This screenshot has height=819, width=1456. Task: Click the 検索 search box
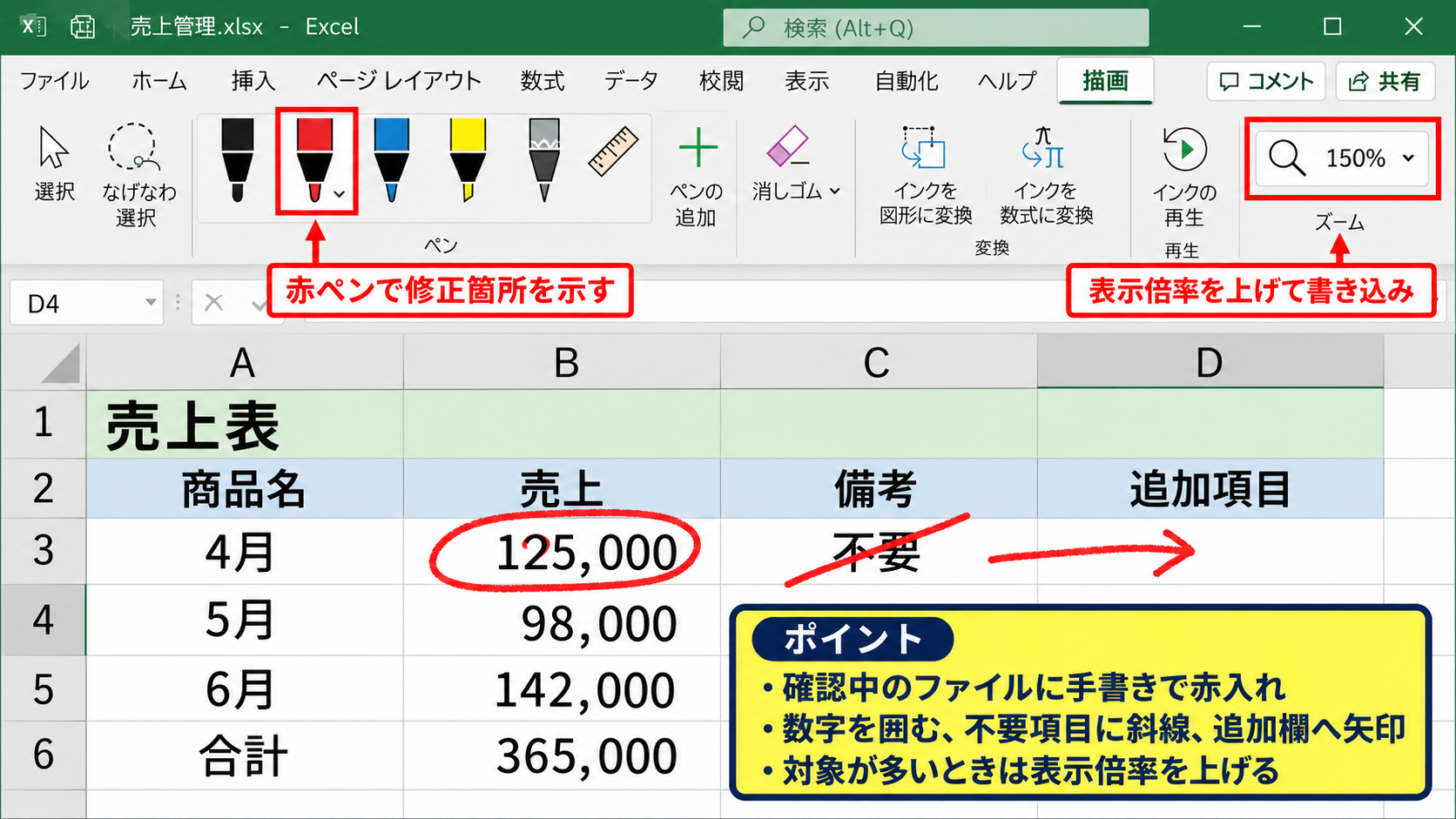point(935,28)
